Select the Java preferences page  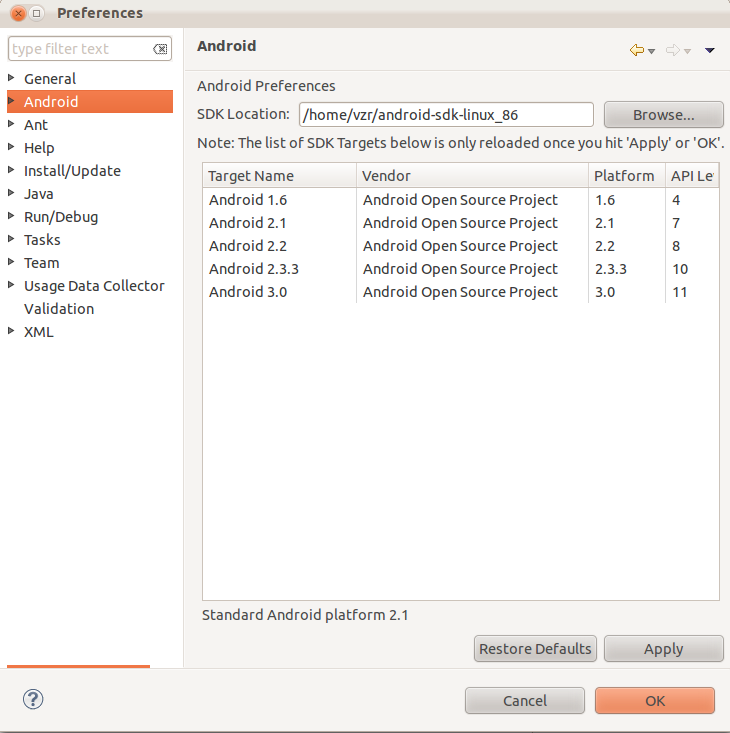pos(39,194)
